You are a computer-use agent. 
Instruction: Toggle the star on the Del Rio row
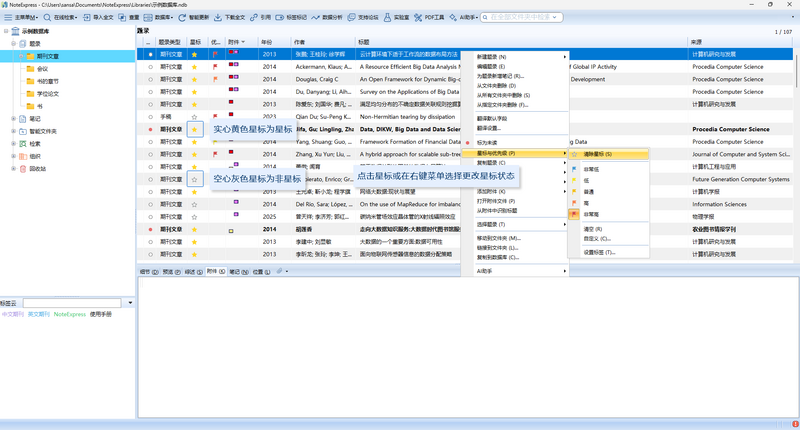(x=194, y=204)
